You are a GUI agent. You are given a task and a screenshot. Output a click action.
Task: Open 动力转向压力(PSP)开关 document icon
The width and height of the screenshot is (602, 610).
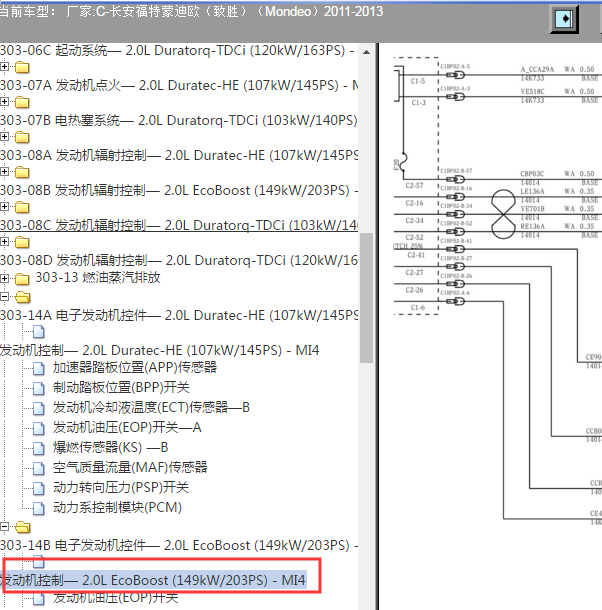click(39, 488)
